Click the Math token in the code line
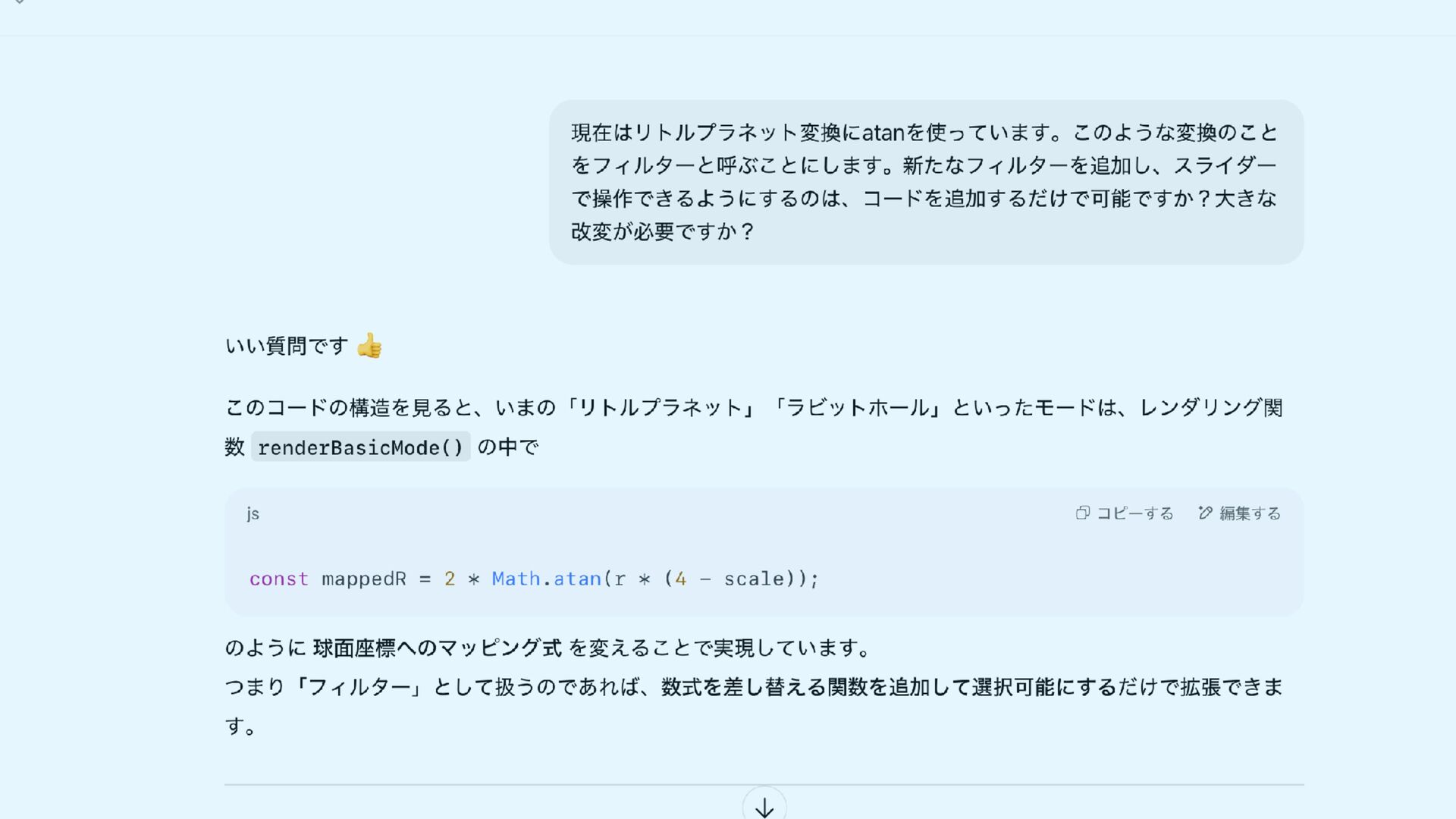This screenshot has width=1456, height=819. point(516,579)
